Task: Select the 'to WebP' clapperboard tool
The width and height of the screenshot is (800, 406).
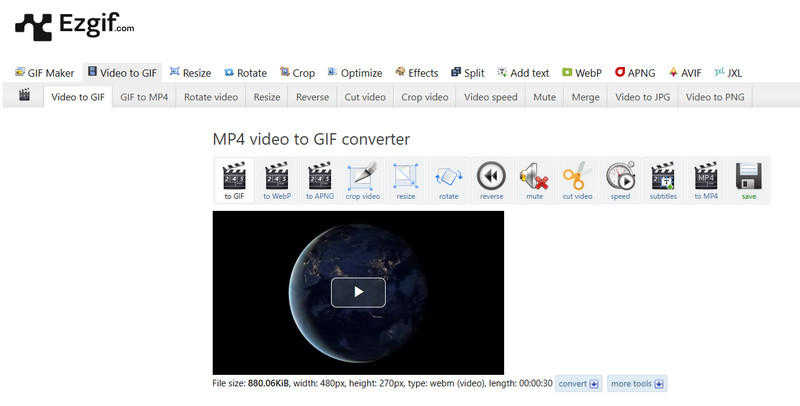Action: click(277, 181)
